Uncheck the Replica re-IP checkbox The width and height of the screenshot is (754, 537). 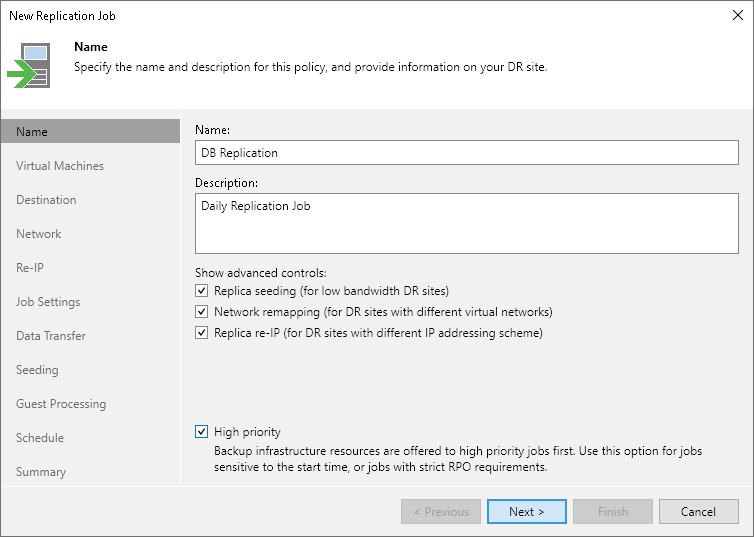pos(203,333)
